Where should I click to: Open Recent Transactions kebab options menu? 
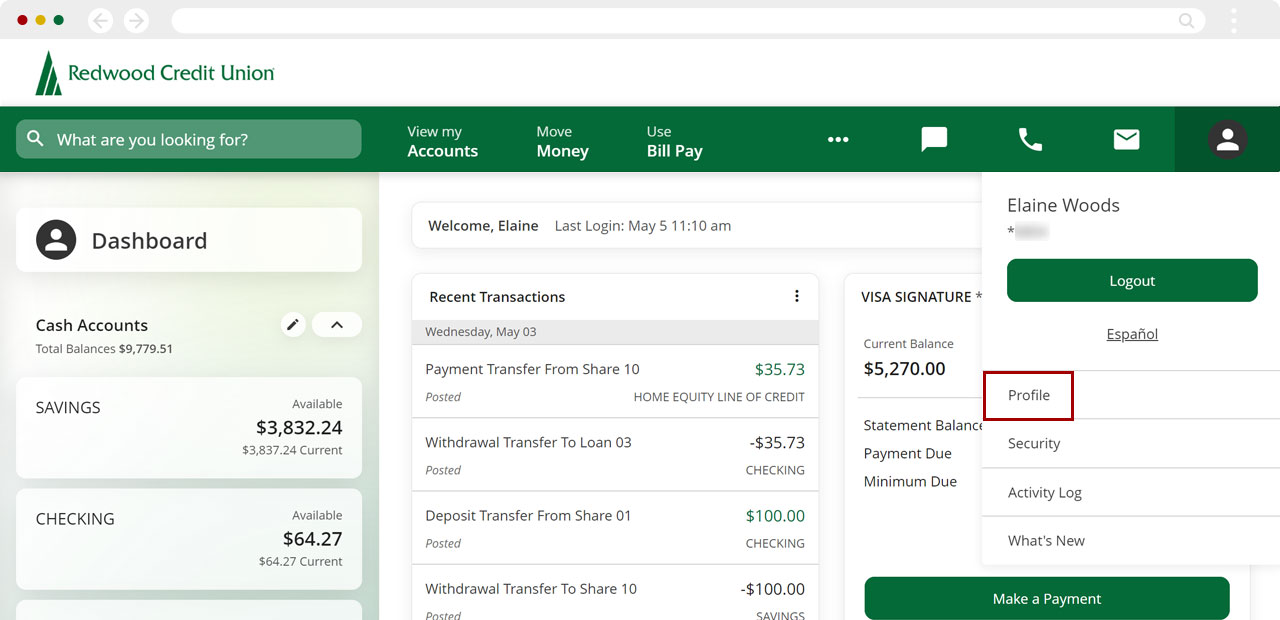797,296
